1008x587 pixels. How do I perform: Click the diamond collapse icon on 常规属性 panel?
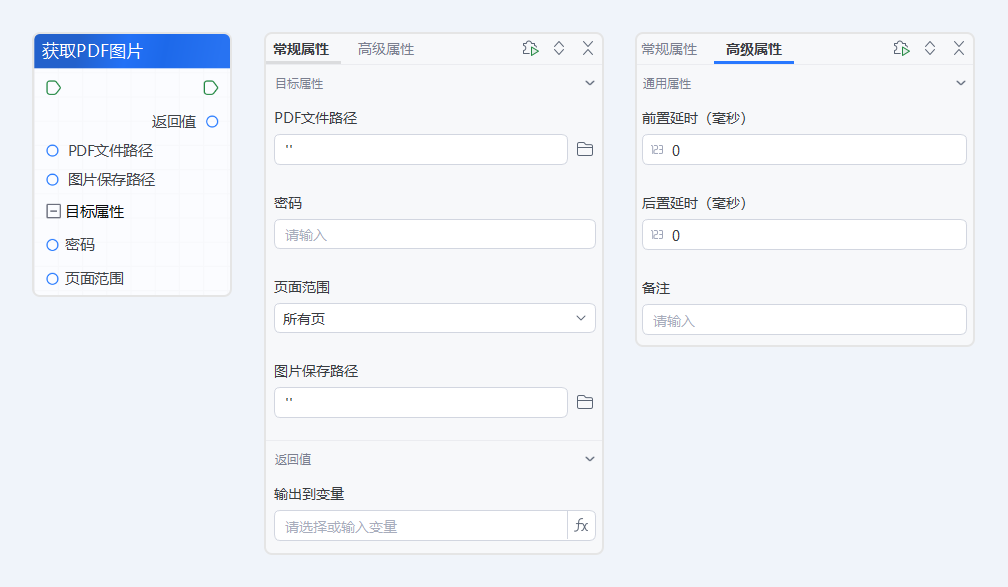pyautogui.click(x=559, y=47)
